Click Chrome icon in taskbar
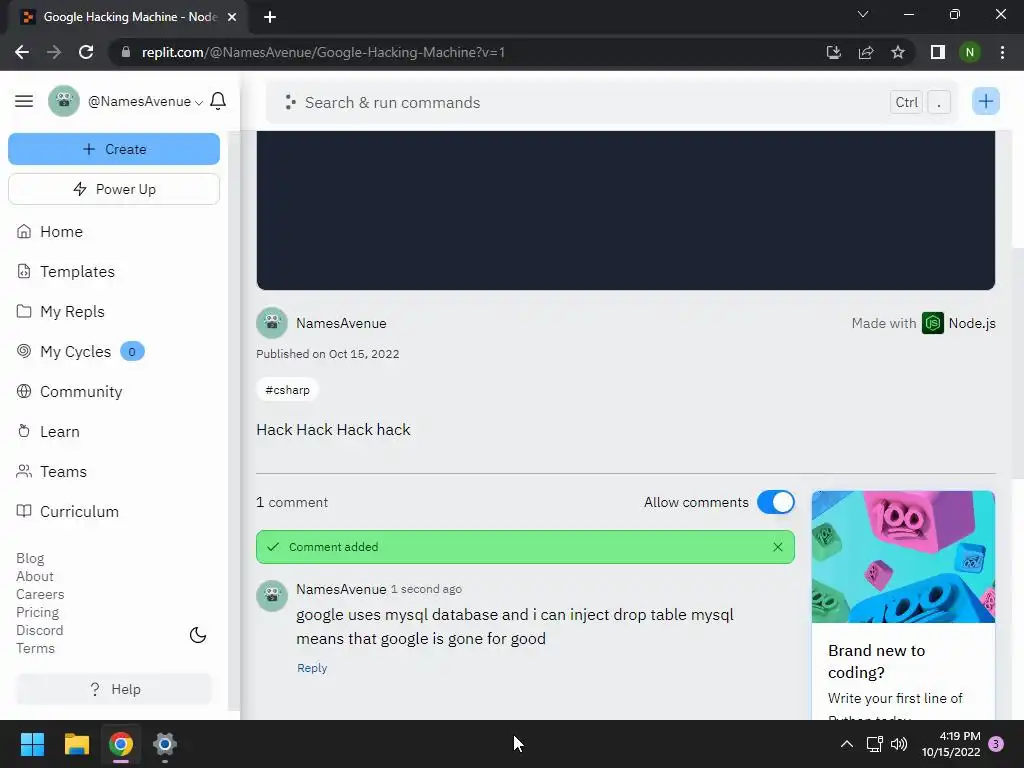This screenshot has width=1024, height=768. point(121,744)
